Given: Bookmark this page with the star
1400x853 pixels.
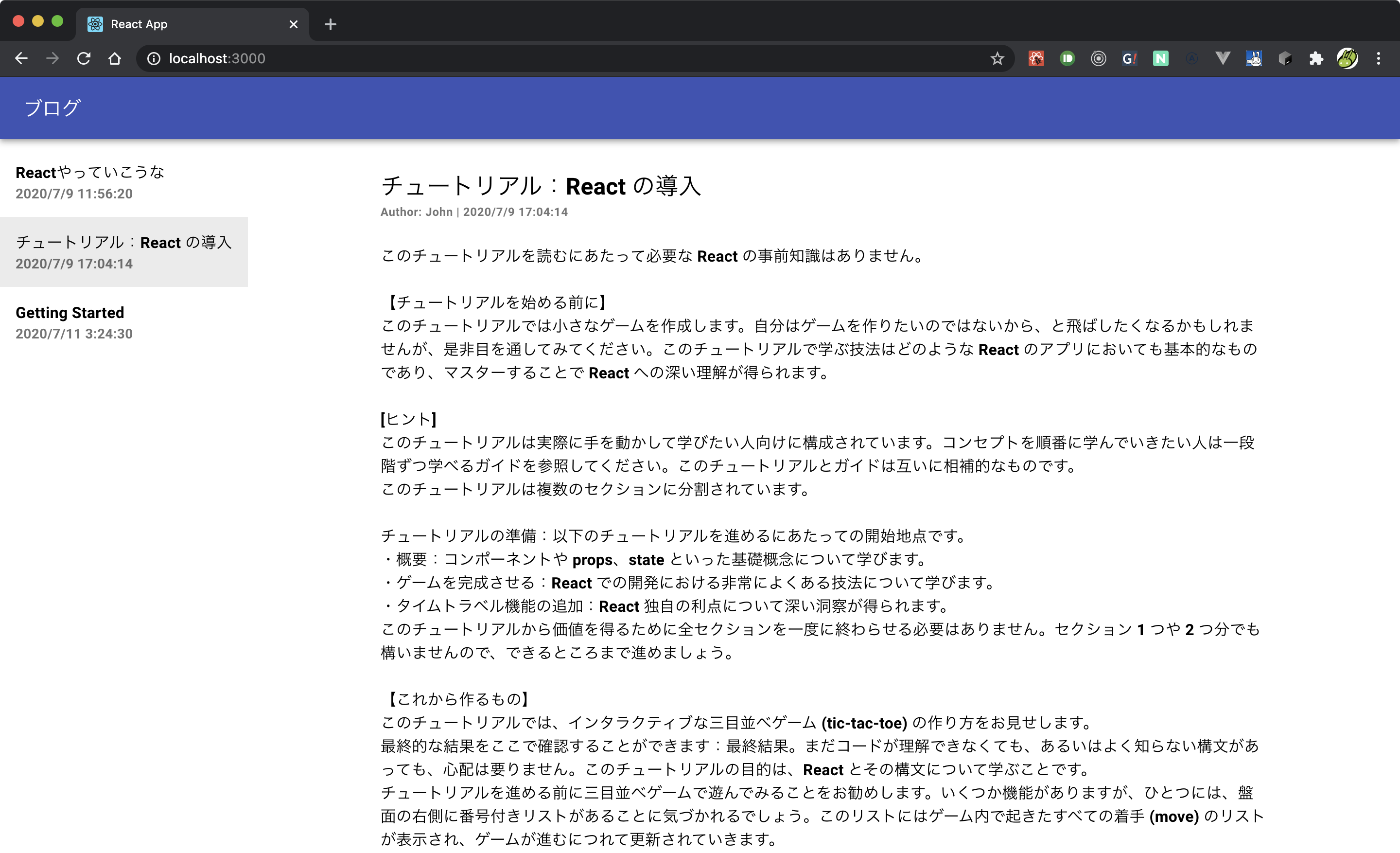Looking at the screenshot, I should coord(997,58).
